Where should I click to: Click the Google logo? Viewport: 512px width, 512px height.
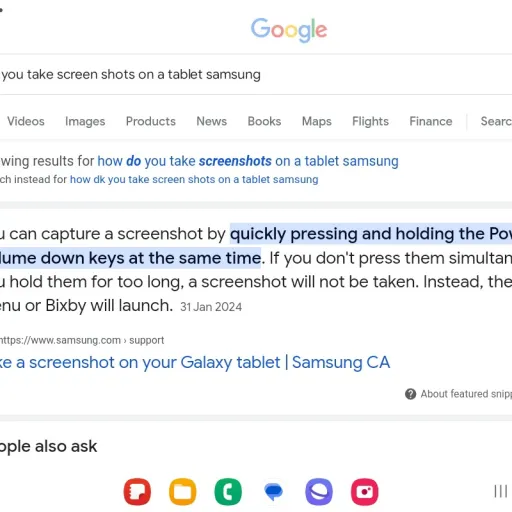pos(289,30)
